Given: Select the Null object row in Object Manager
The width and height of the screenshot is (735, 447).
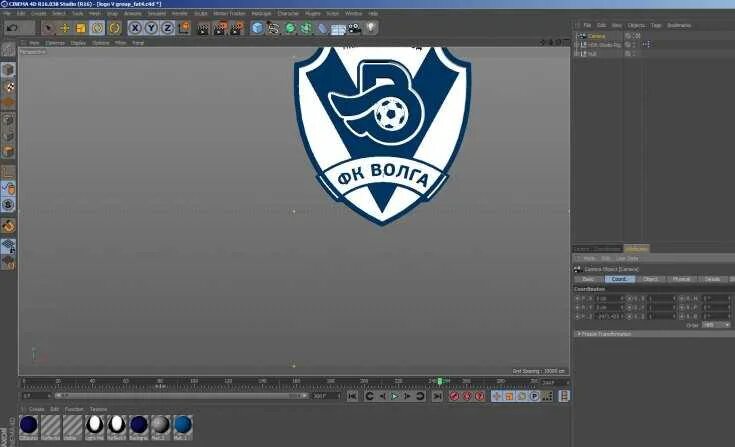Looking at the screenshot, I should 592,54.
